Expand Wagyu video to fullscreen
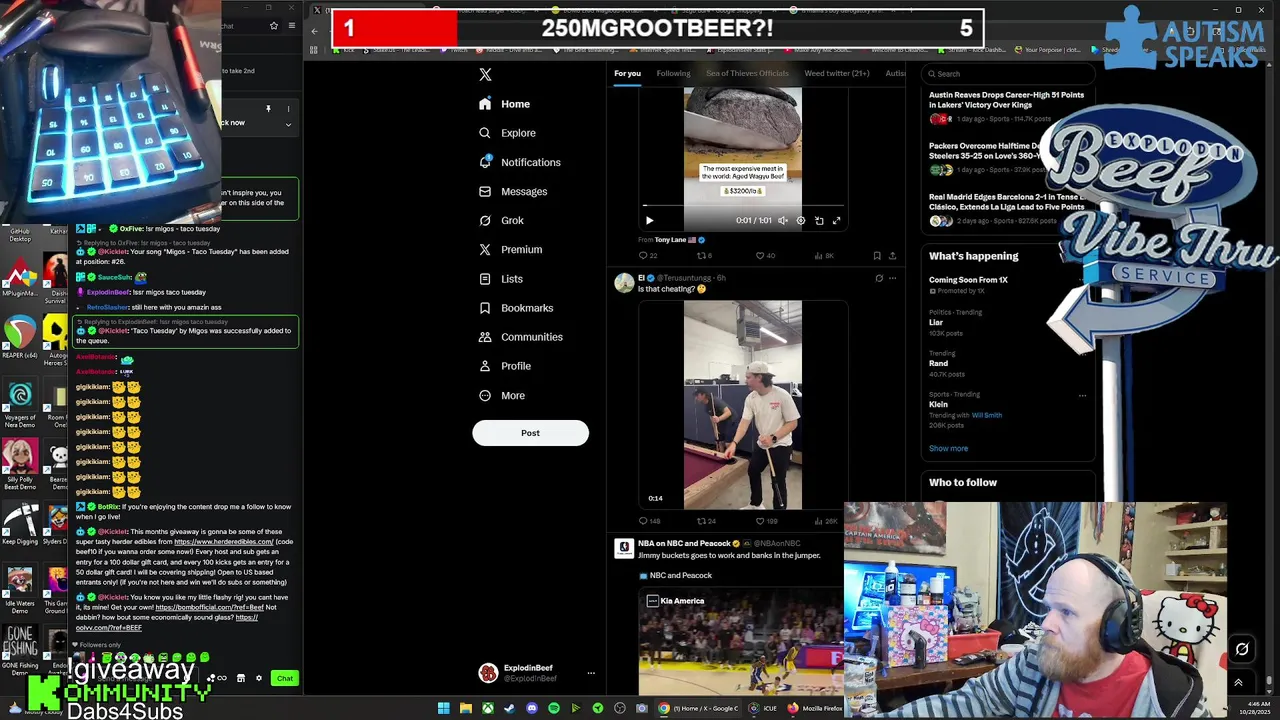Viewport: 1280px width, 720px height. coord(837,220)
